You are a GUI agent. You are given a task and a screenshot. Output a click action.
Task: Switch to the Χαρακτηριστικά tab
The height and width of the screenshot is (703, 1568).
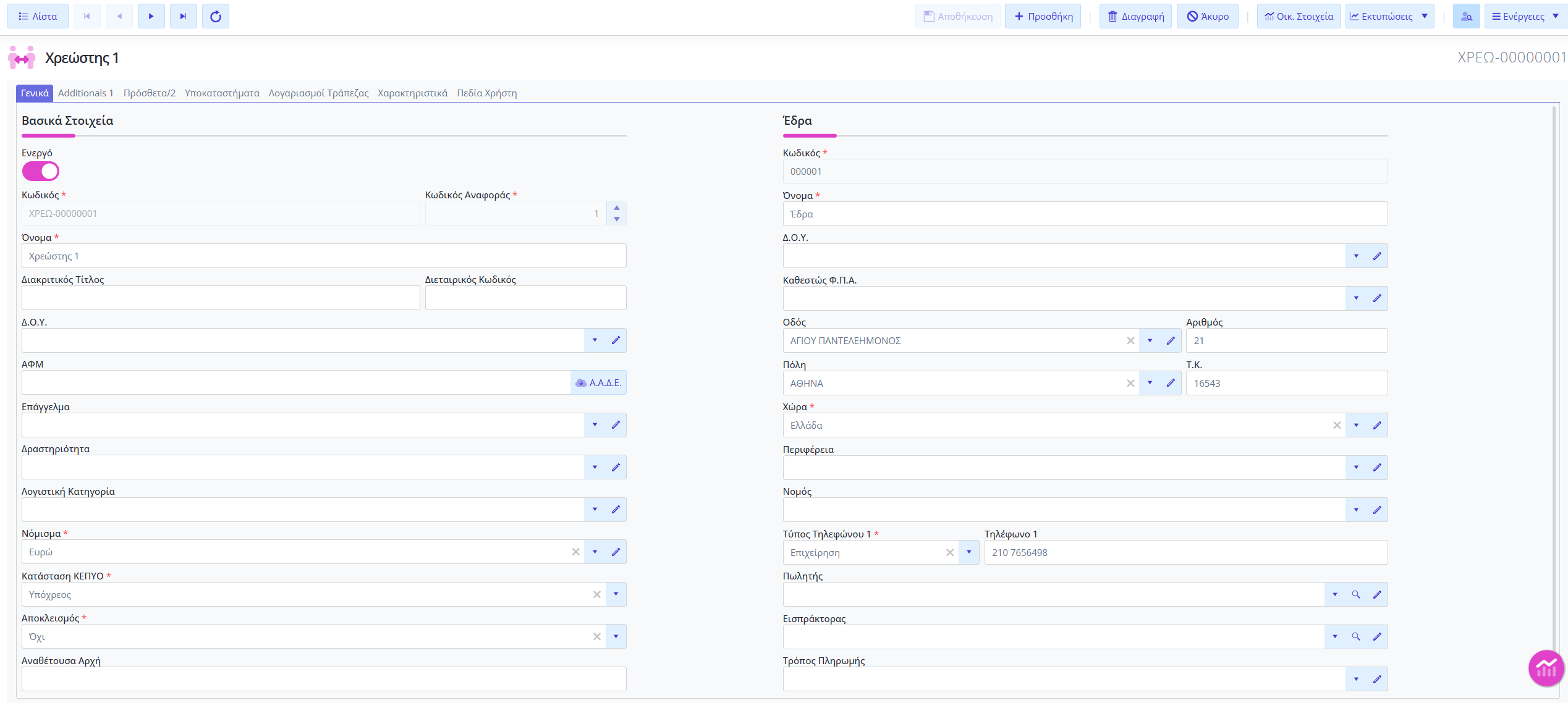pos(412,93)
